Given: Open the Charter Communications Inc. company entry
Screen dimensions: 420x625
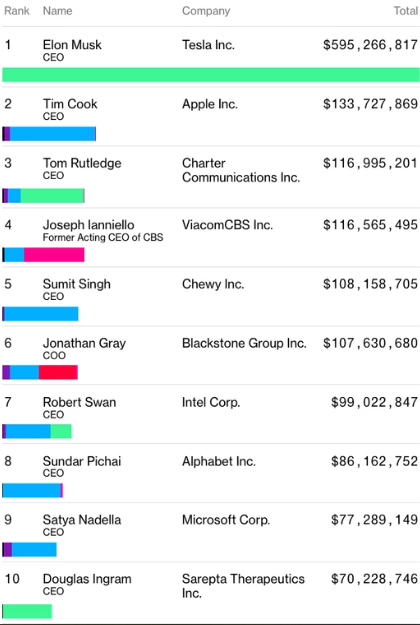Looking at the screenshot, I should coord(241,170).
